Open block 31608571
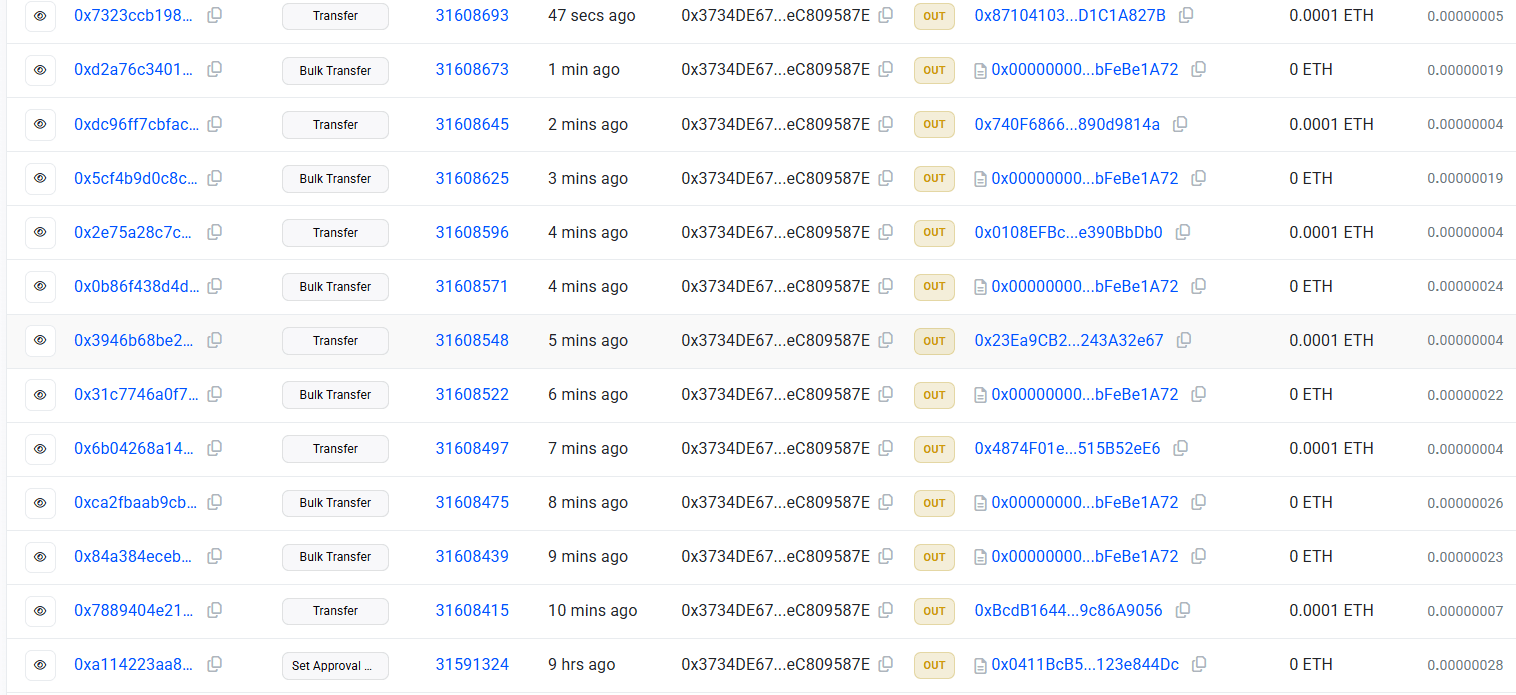The image size is (1516, 695). tap(471, 286)
